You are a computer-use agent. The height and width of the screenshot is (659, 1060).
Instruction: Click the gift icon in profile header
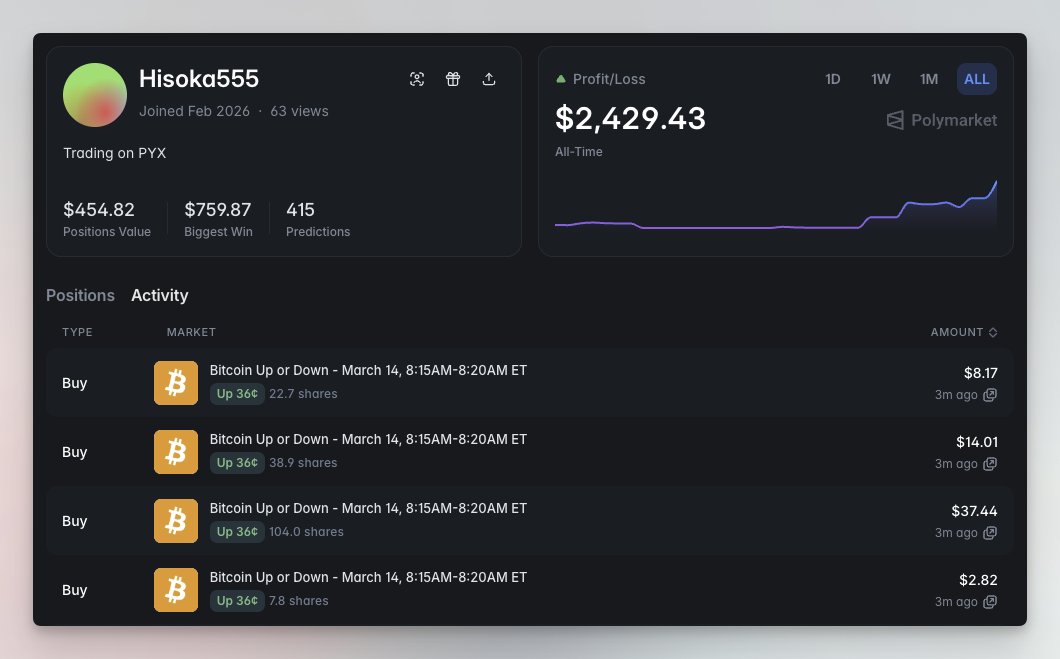[453, 79]
